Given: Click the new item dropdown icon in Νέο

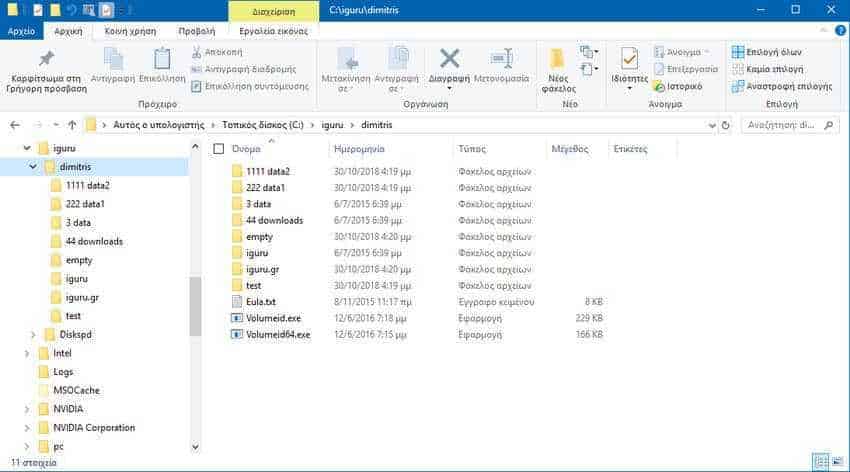Looking at the screenshot, I should tap(589, 52).
